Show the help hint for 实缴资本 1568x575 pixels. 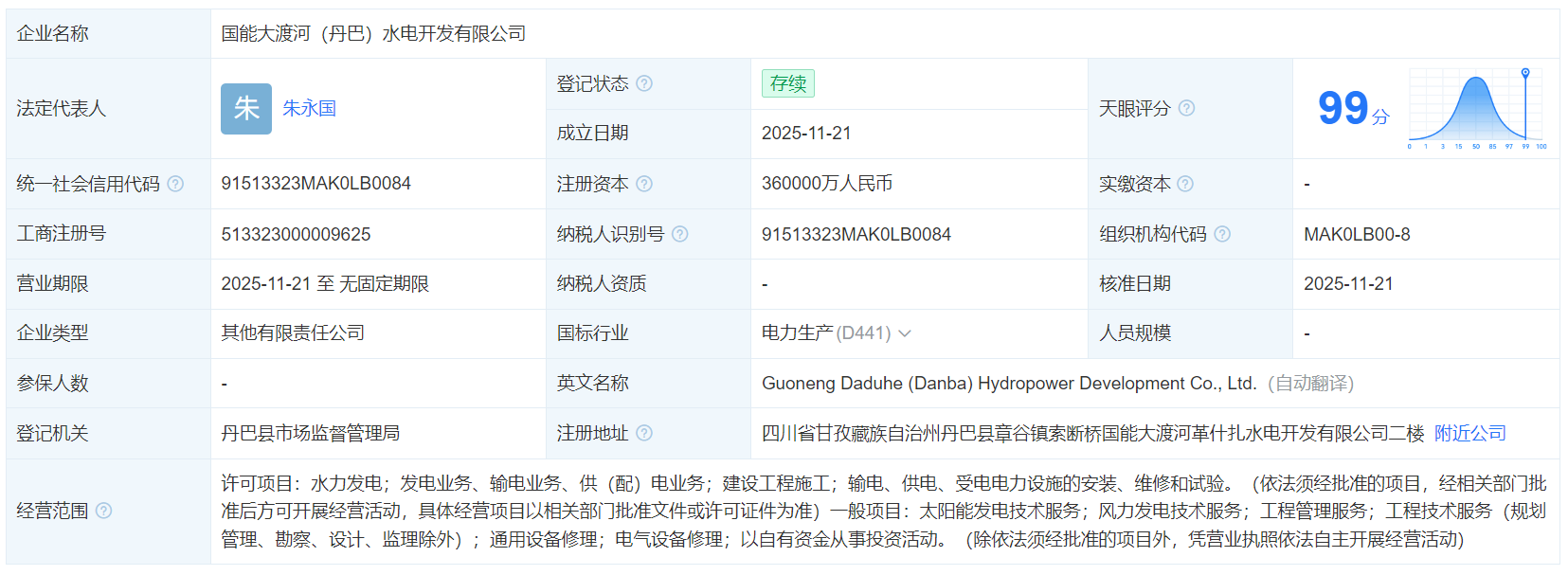click(x=1185, y=184)
